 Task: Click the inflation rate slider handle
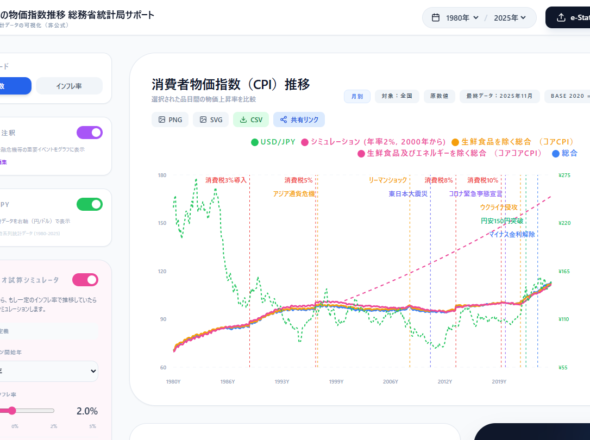[12, 411]
